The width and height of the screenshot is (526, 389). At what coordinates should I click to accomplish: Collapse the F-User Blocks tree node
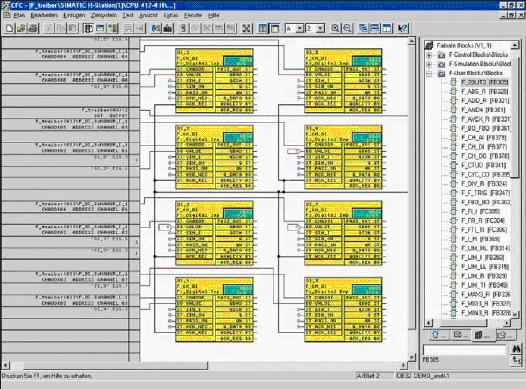click(x=429, y=73)
